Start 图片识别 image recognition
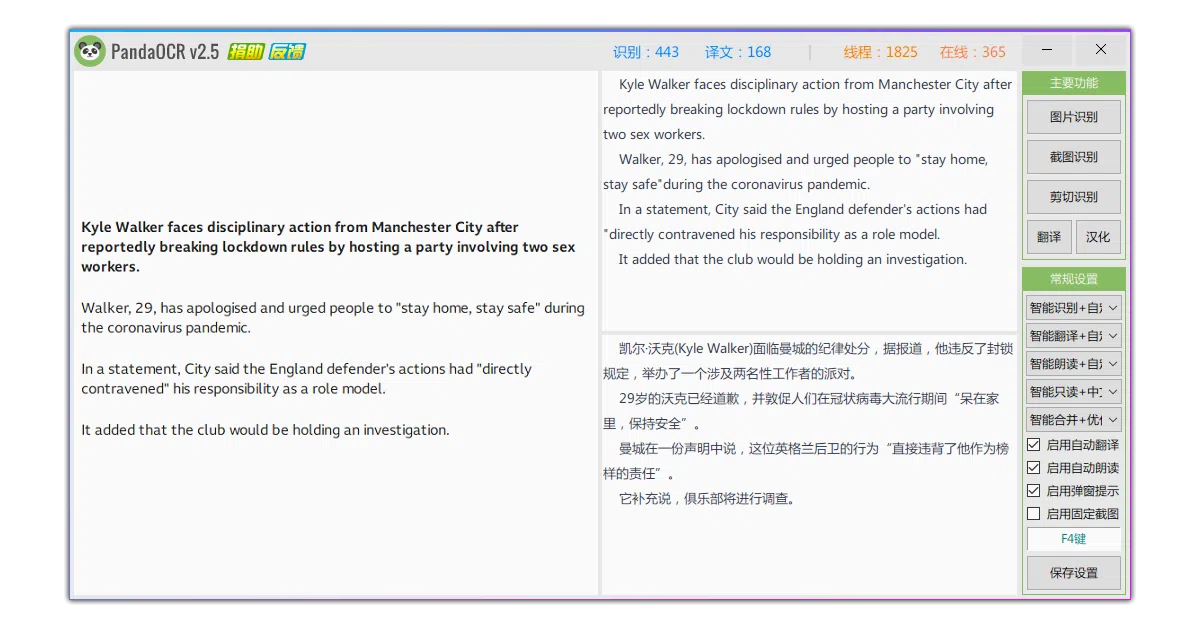Viewport: 1200px width, 630px height. 1074,117
